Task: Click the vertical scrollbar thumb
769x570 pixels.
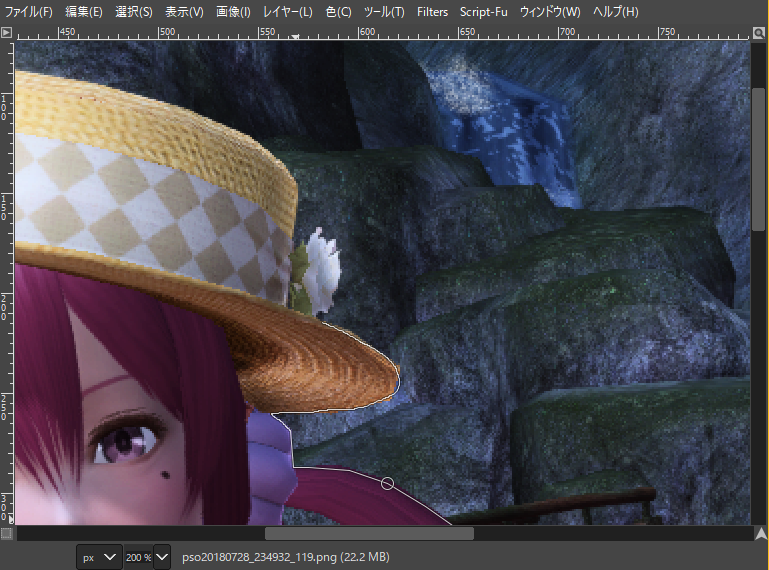Action: pyautogui.click(x=759, y=159)
